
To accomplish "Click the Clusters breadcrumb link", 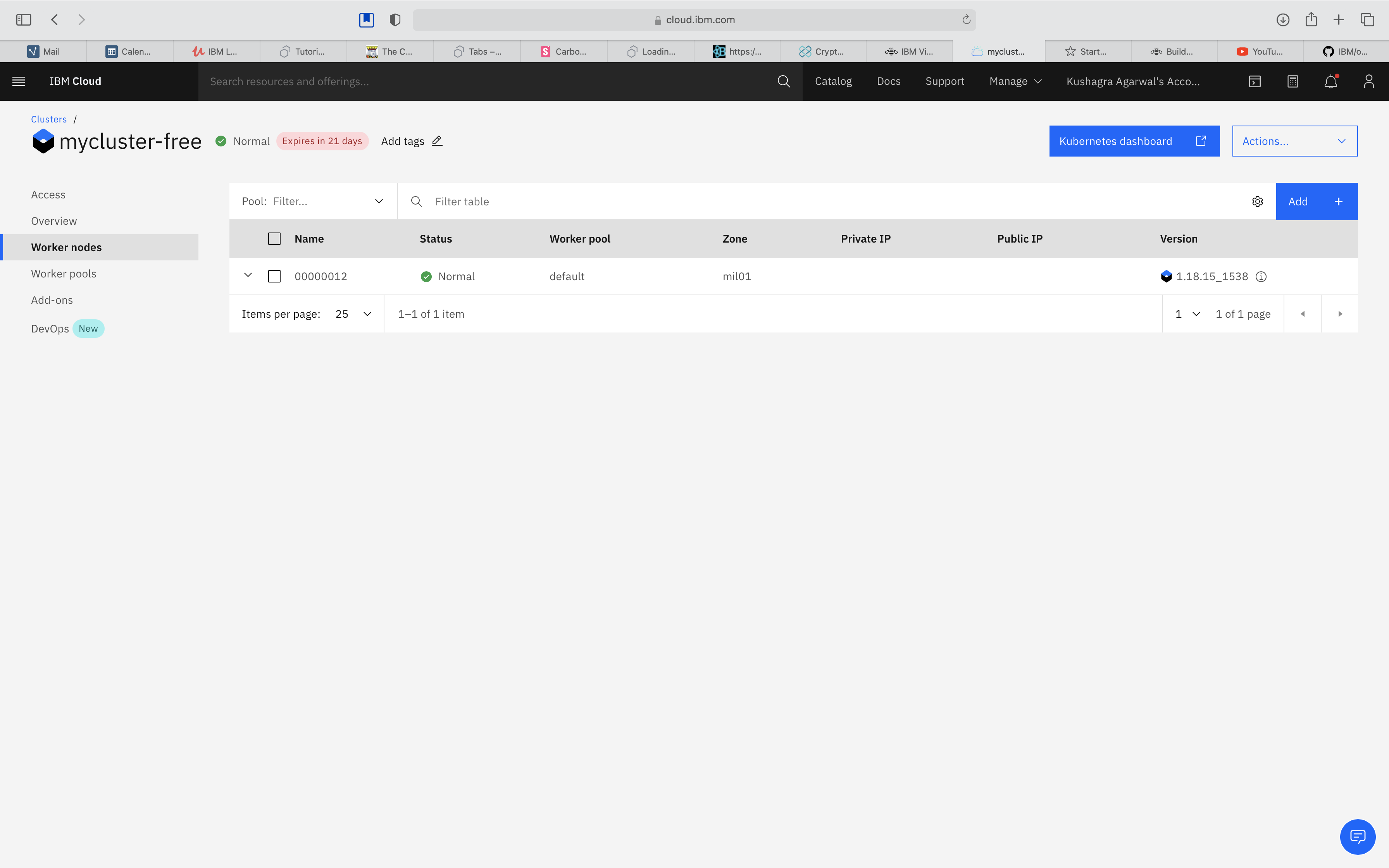I will pyautogui.click(x=49, y=119).
